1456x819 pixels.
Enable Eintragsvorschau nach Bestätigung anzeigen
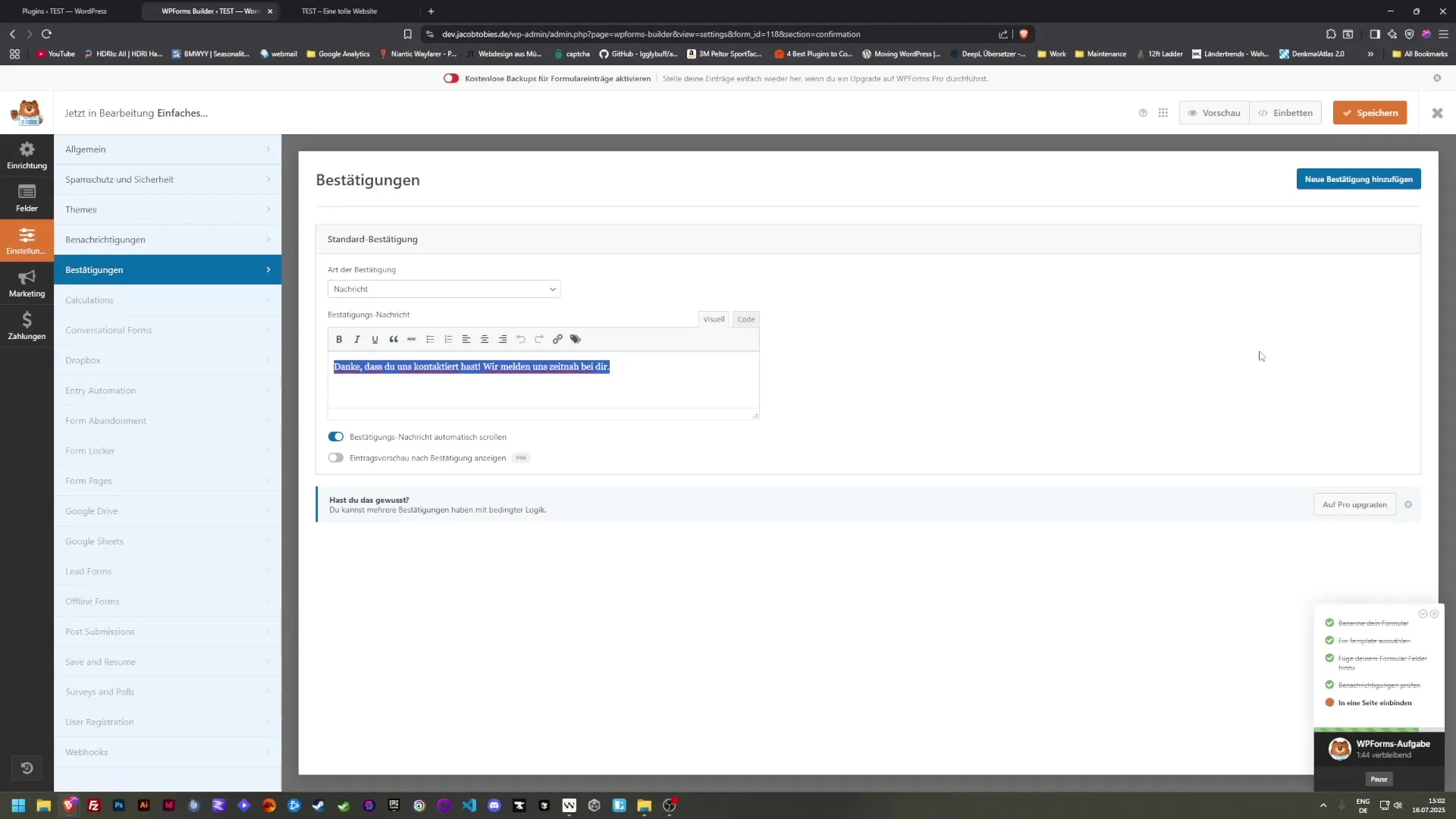pos(335,457)
